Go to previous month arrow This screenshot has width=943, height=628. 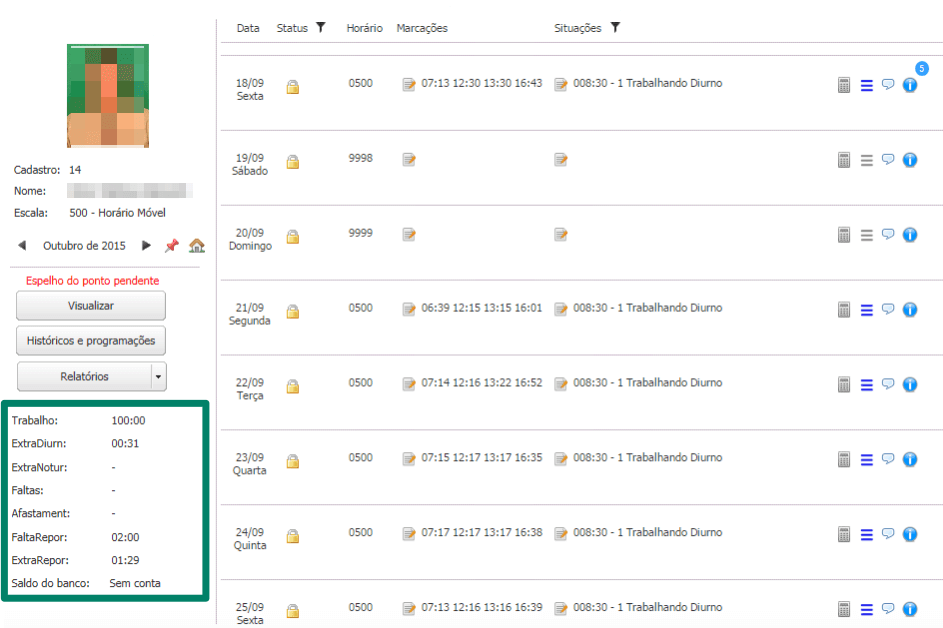click(22, 245)
